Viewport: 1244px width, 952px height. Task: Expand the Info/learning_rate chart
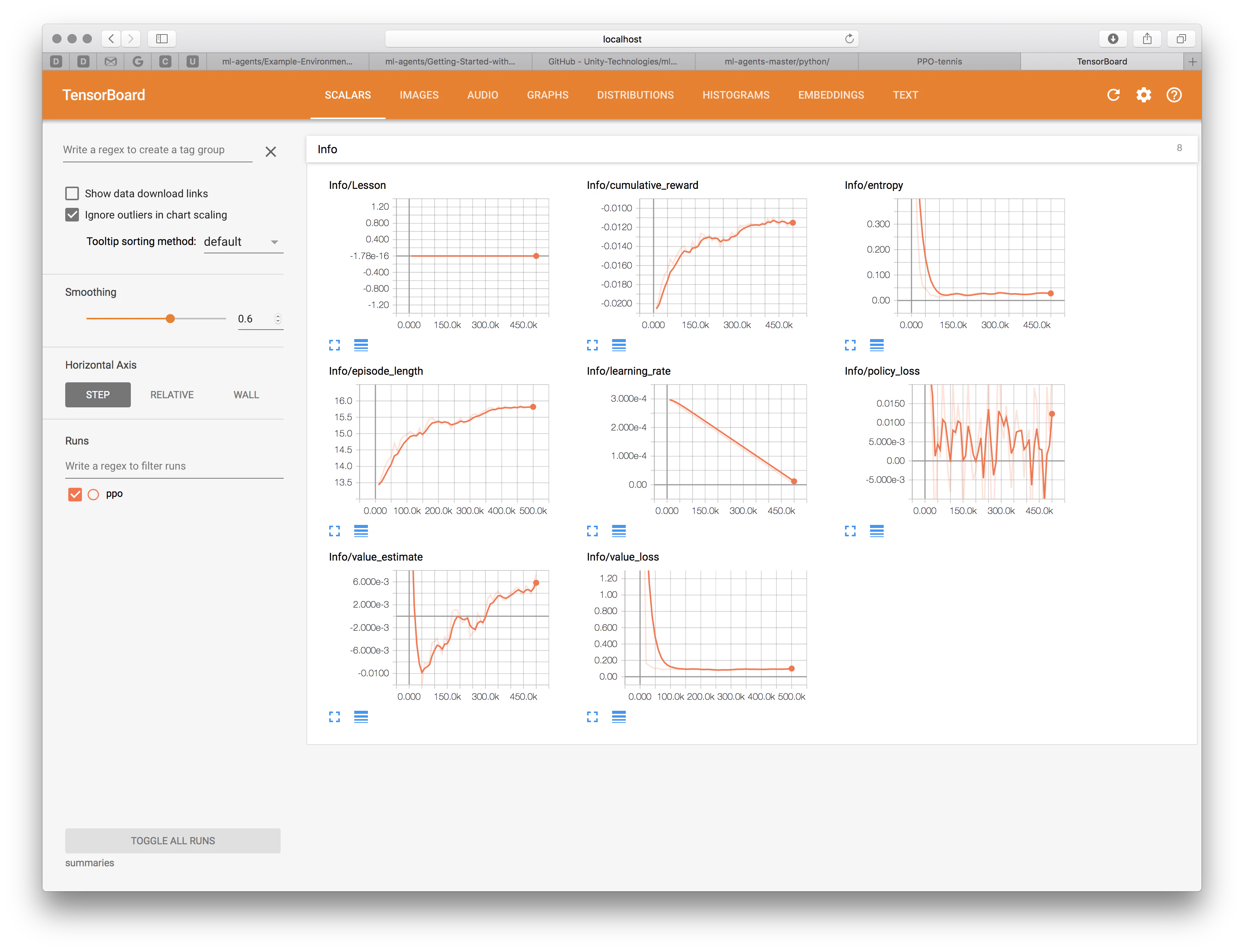tap(592, 530)
